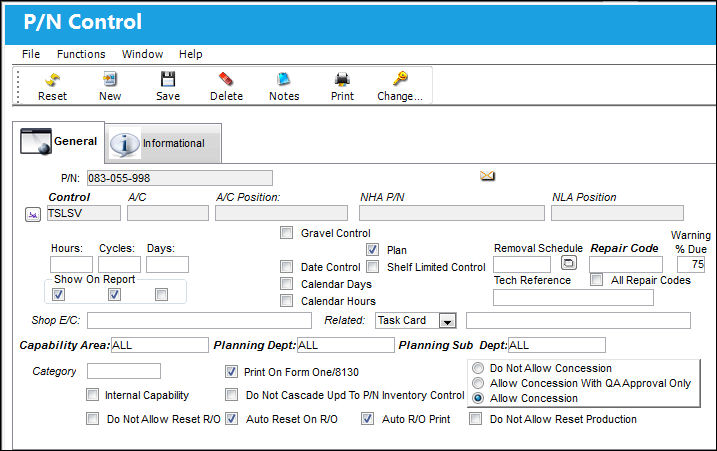Click the Days input box
This screenshot has width=717, height=451.
(167, 265)
